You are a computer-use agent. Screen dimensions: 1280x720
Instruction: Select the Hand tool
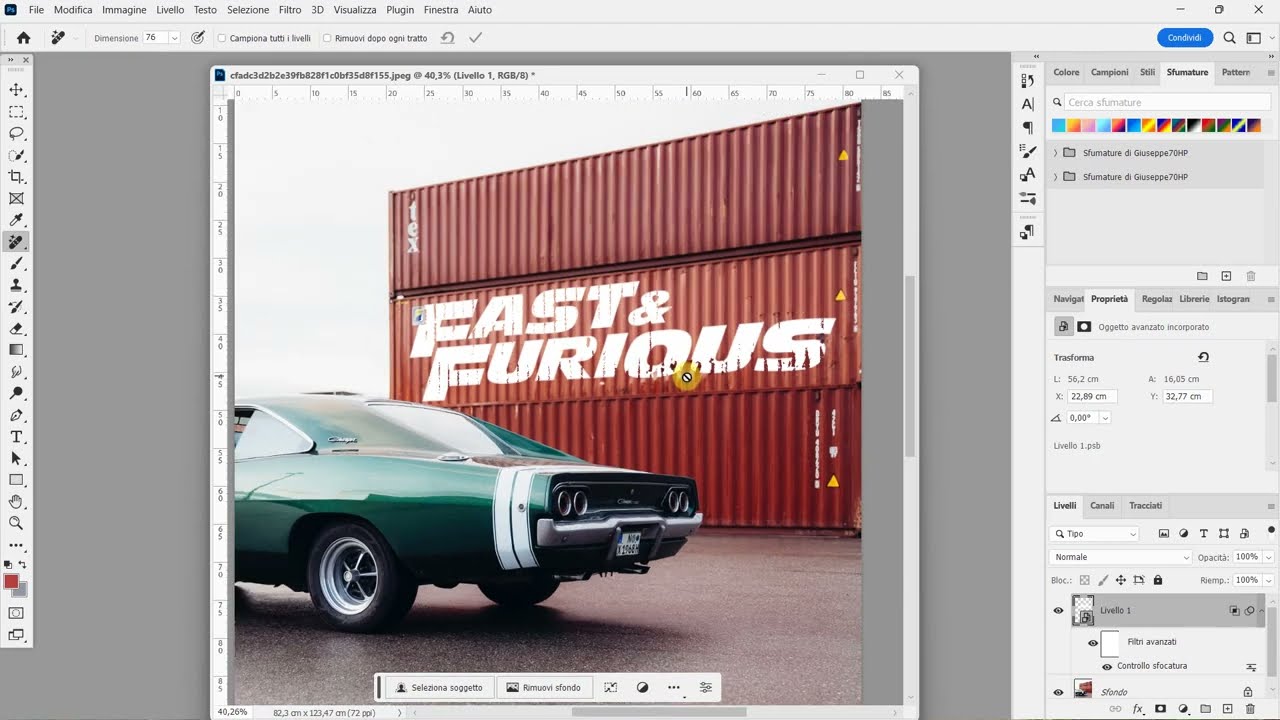coord(17,502)
